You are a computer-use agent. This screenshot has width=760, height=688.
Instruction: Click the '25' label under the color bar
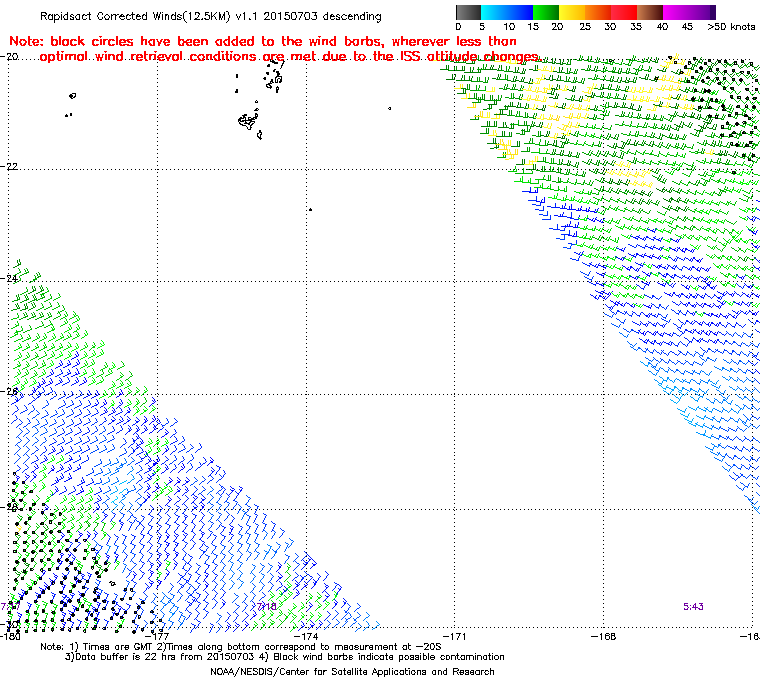(585, 27)
